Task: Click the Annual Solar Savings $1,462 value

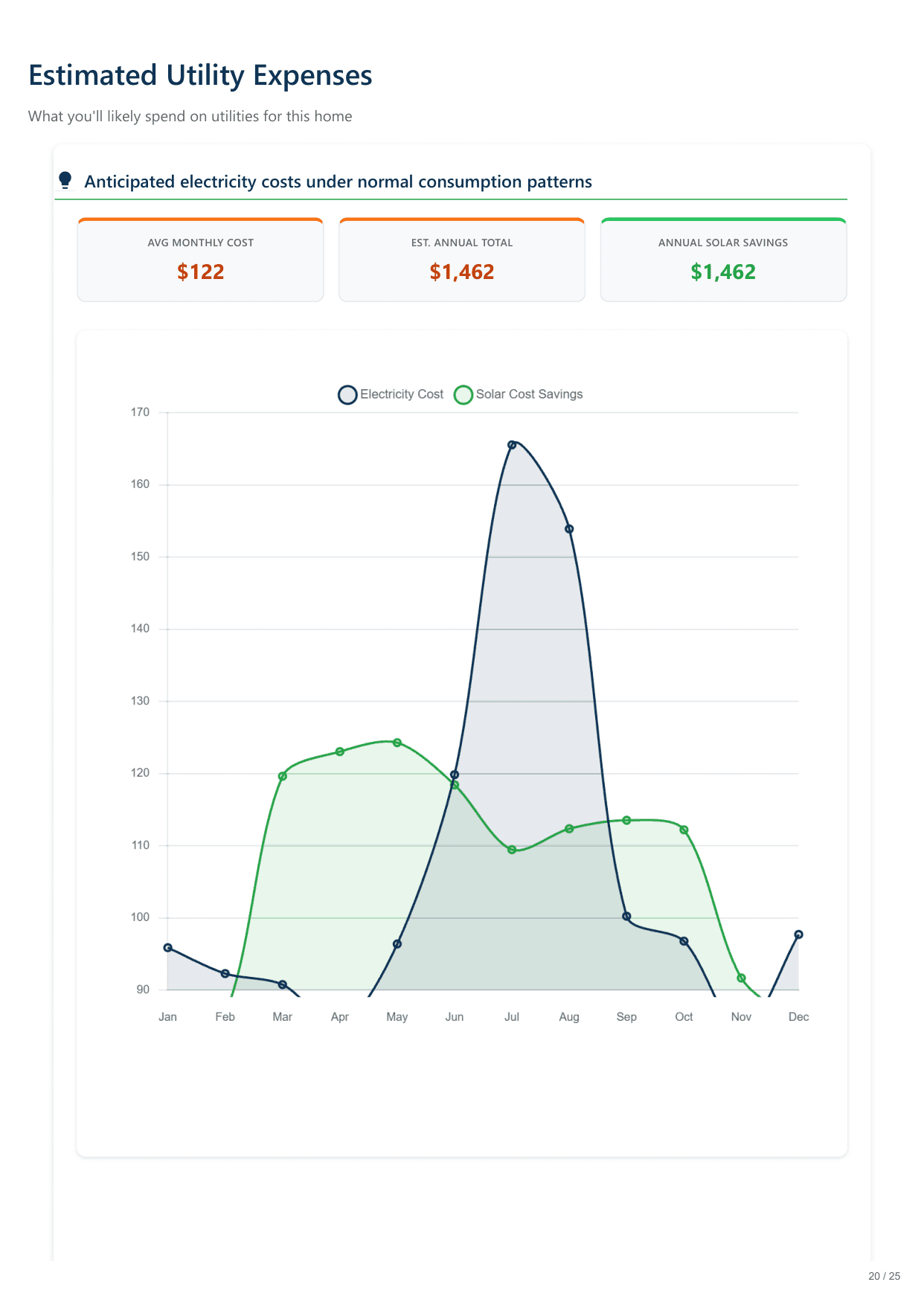Action: pyautogui.click(x=723, y=272)
